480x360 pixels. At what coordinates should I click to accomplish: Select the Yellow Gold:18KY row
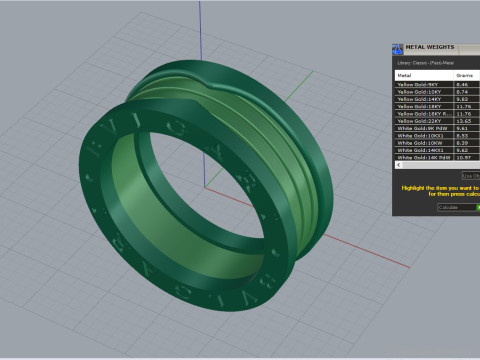pos(437,106)
